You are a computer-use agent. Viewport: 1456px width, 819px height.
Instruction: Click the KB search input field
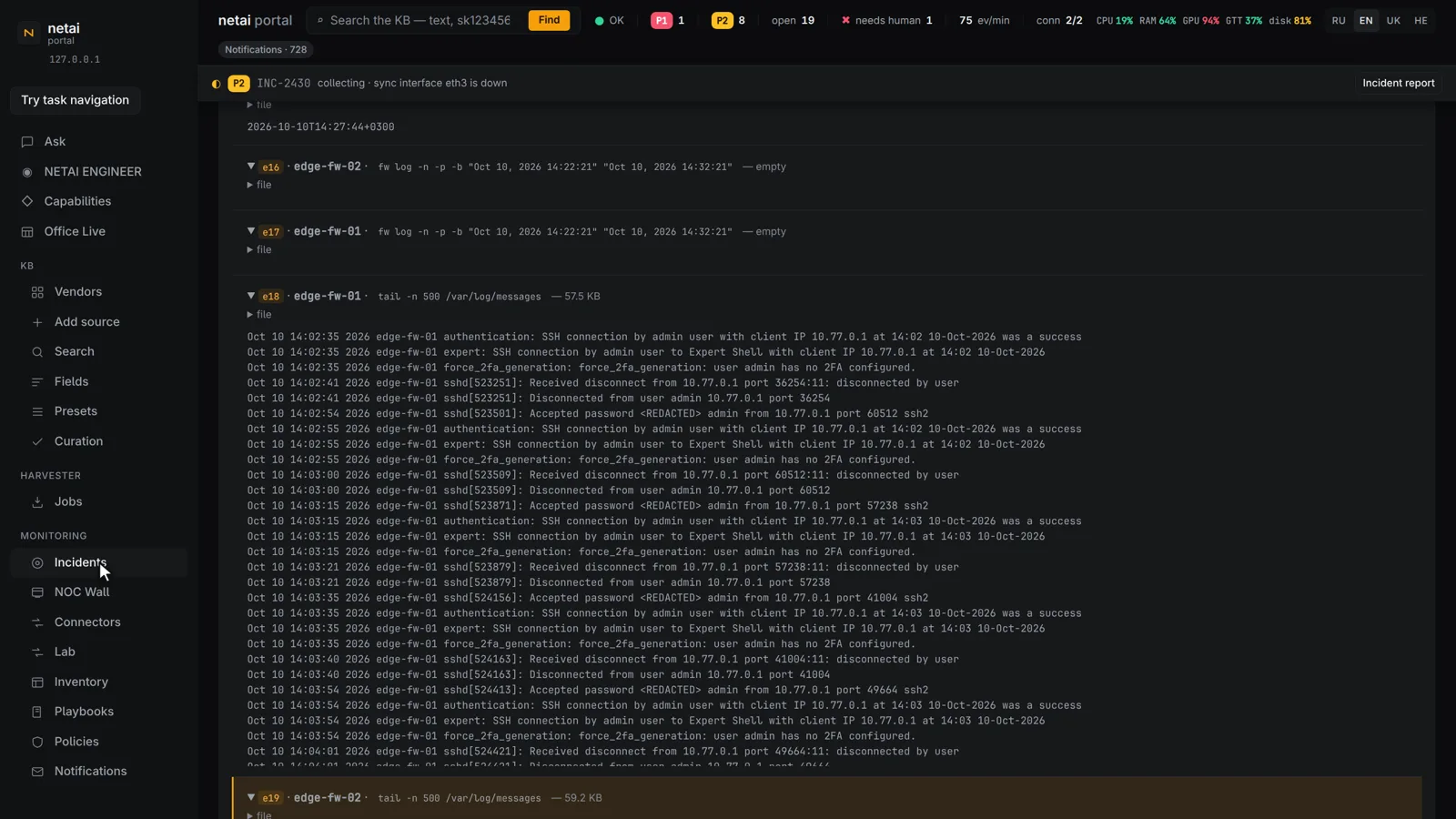pyautogui.click(x=419, y=20)
